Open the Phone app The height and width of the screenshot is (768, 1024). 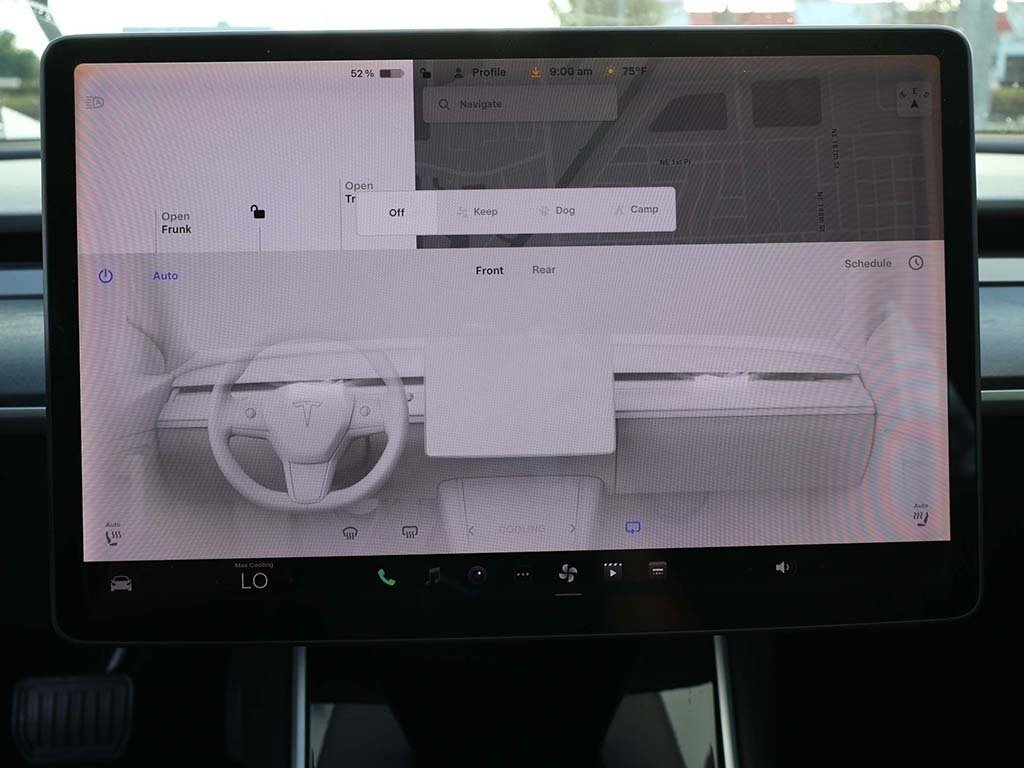tap(386, 577)
